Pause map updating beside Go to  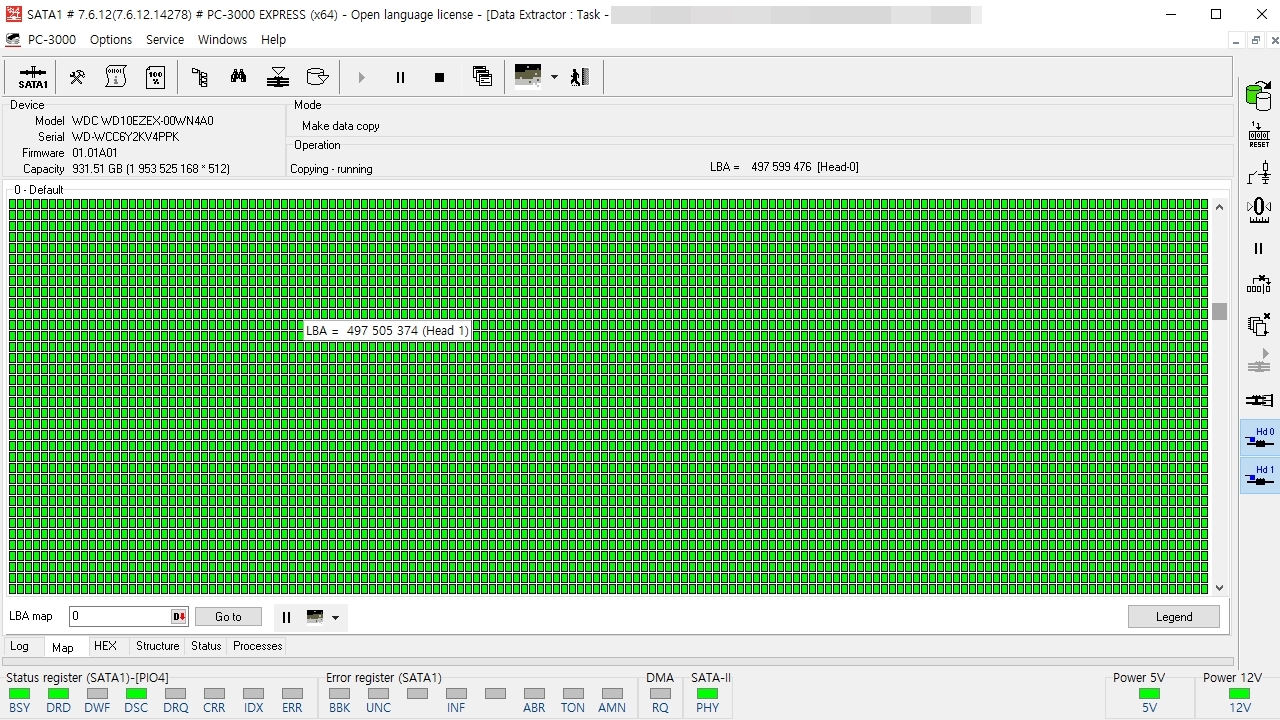(x=286, y=617)
